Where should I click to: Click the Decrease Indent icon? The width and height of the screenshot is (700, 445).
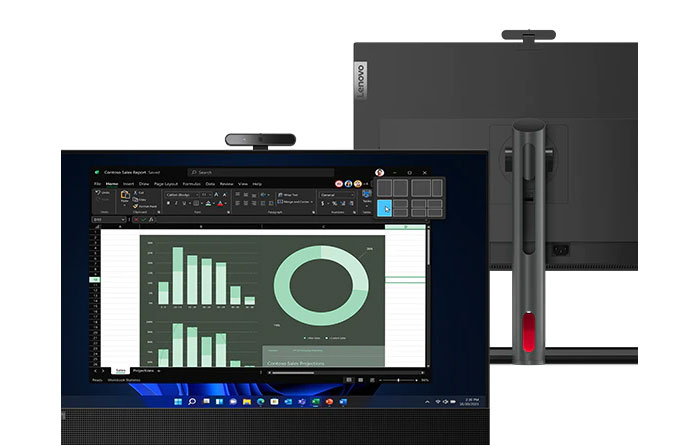pyautogui.click(x=263, y=204)
